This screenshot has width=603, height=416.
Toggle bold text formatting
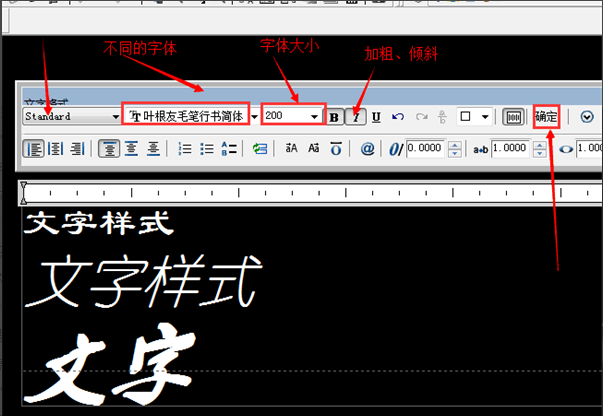335,117
